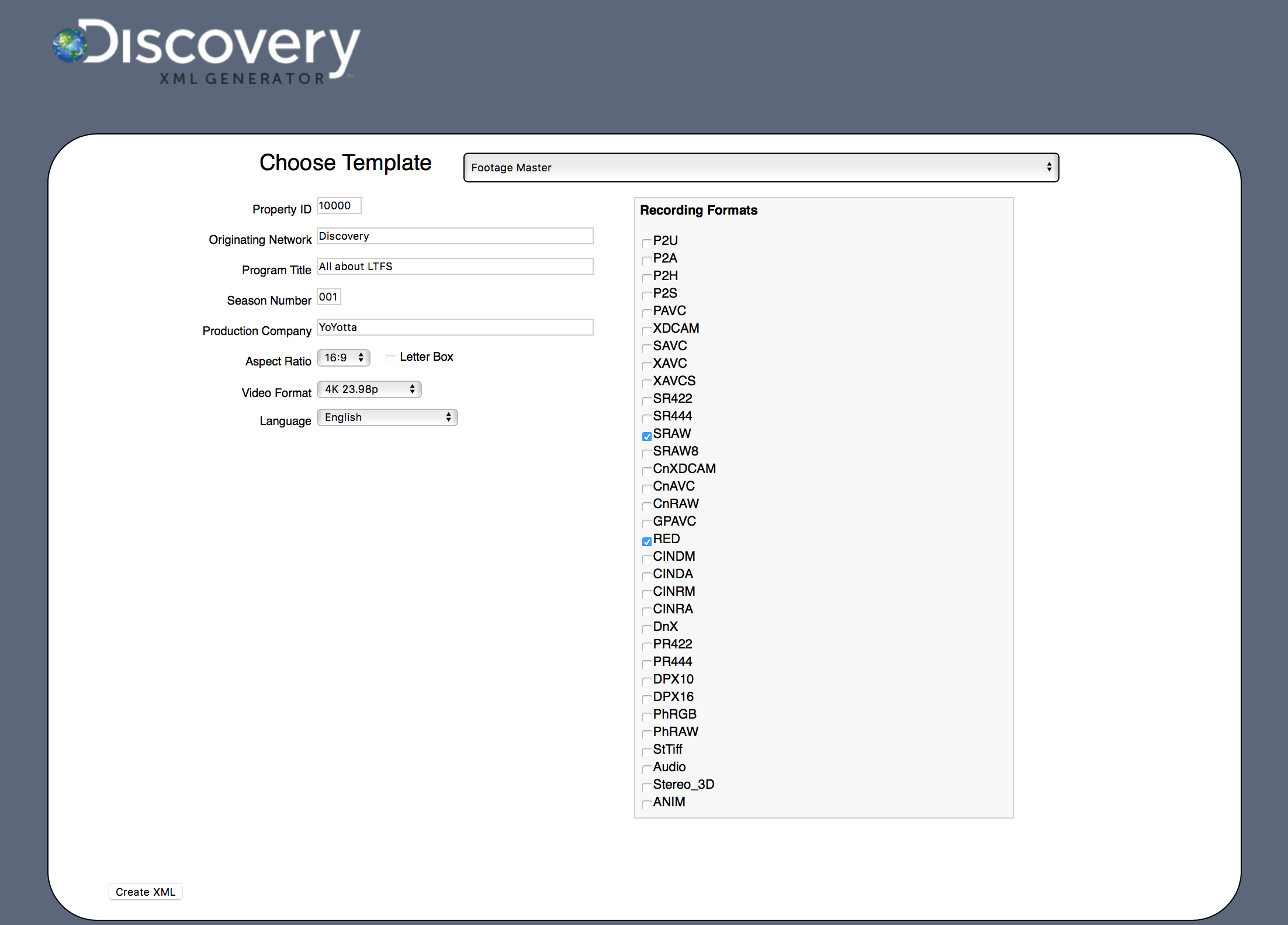Click the Create XML button
This screenshot has width=1288, height=925.
coord(146,892)
